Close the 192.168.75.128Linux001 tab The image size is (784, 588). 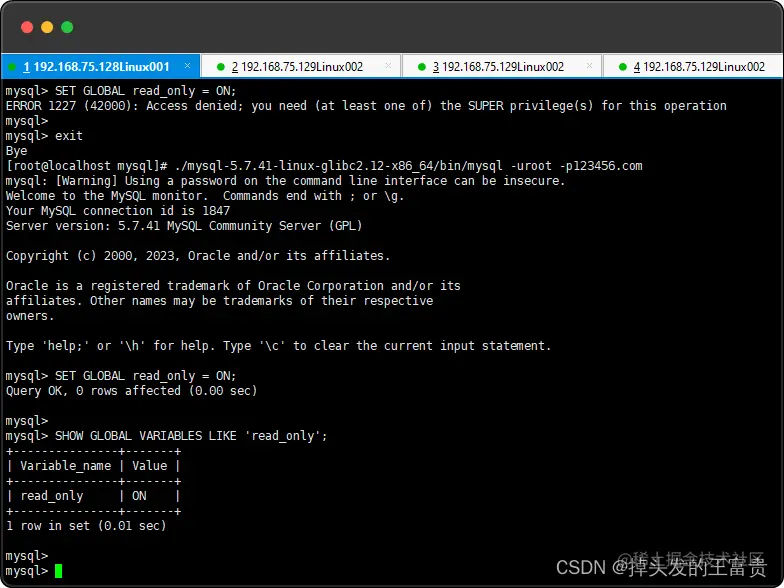(188, 66)
